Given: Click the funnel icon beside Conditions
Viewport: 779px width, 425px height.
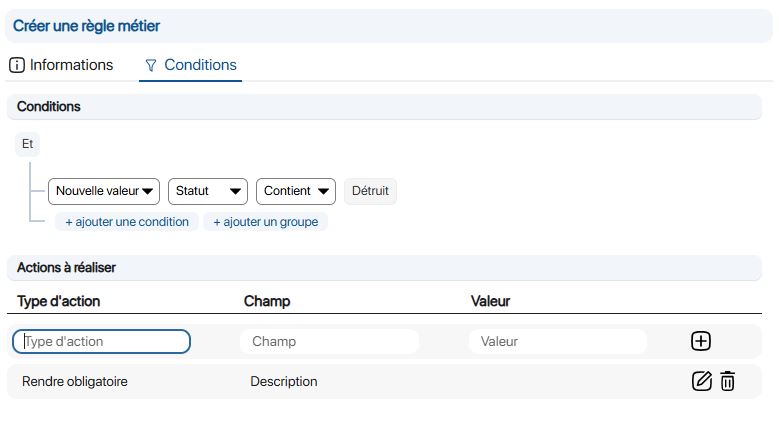Looking at the screenshot, I should [x=151, y=65].
